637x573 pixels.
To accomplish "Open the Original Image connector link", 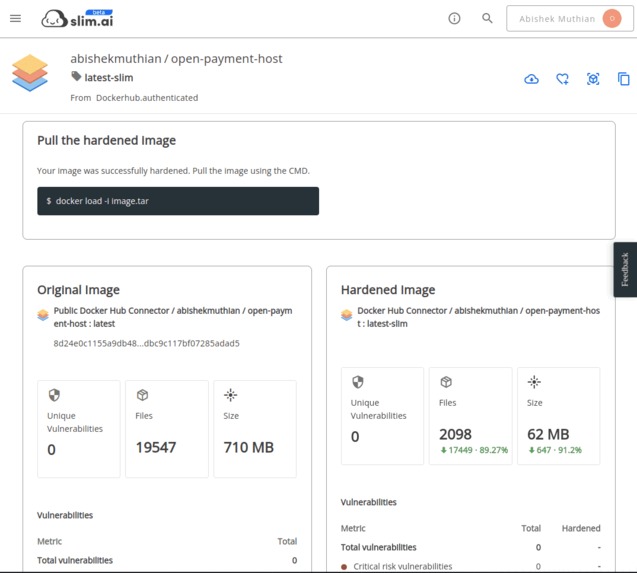I will click(173, 317).
